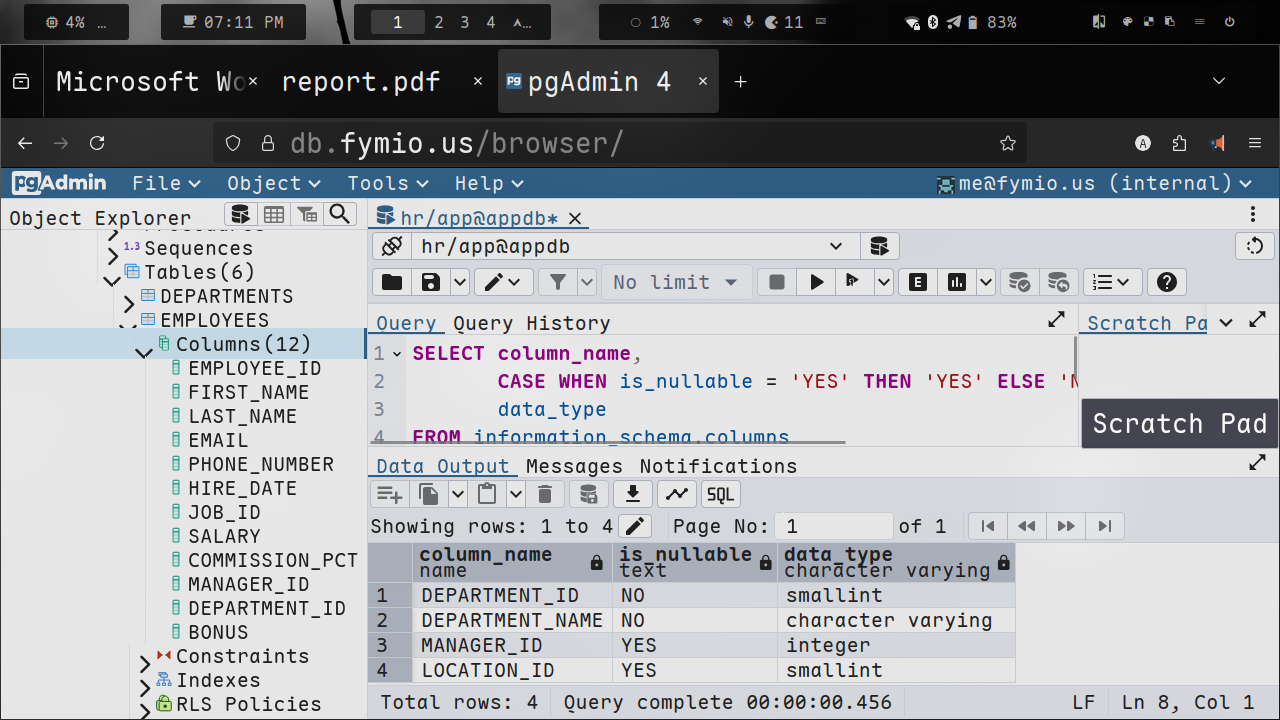Click the Execute query play button
This screenshot has width=1280, height=720.
pyautogui.click(x=816, y=283)
